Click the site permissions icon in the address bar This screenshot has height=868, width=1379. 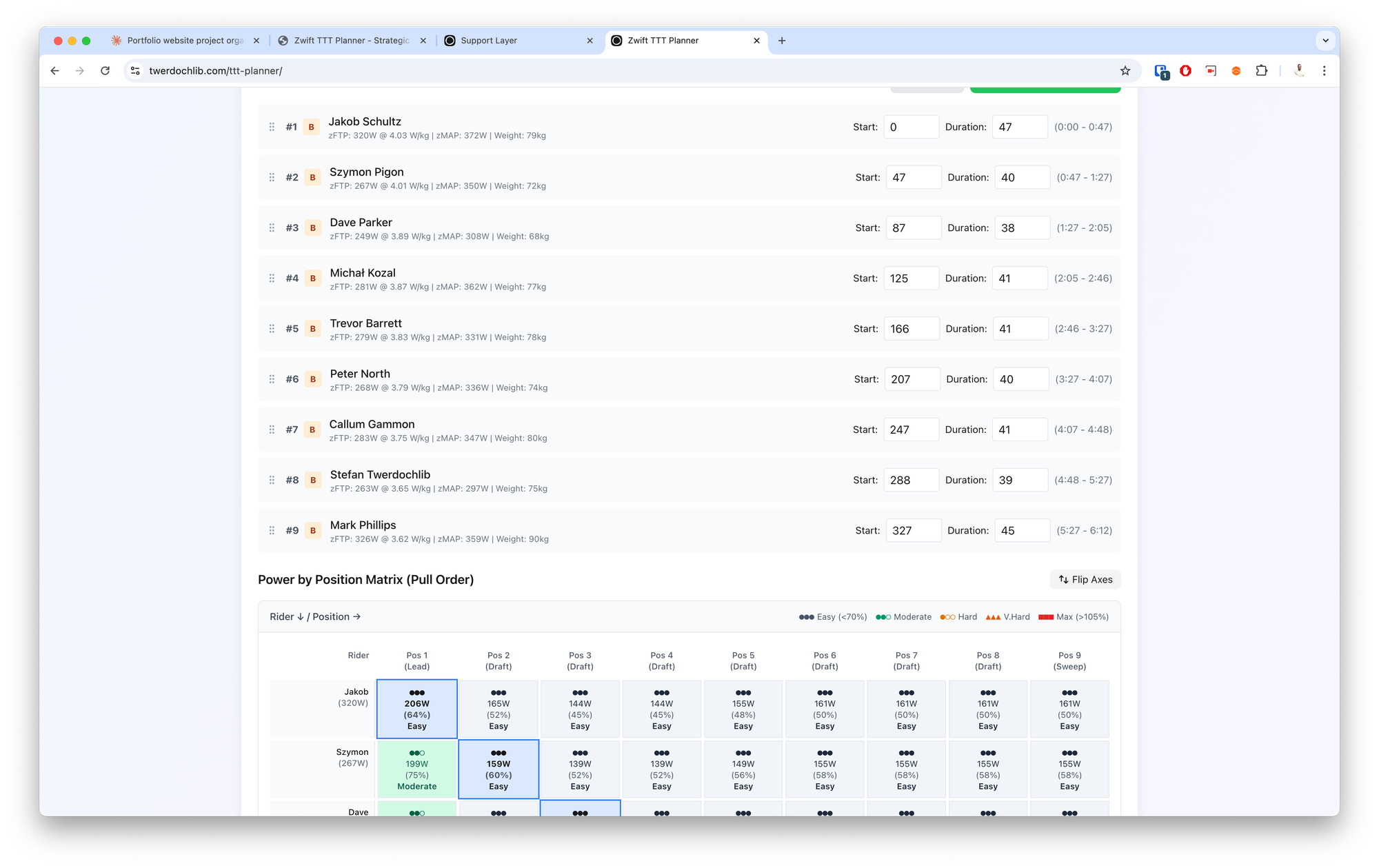pyautogui.click(x=135, y=70)
